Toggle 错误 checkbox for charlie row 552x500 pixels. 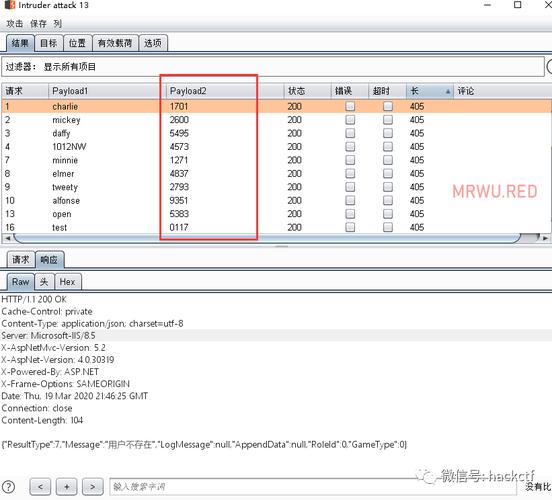coord(350,106)
